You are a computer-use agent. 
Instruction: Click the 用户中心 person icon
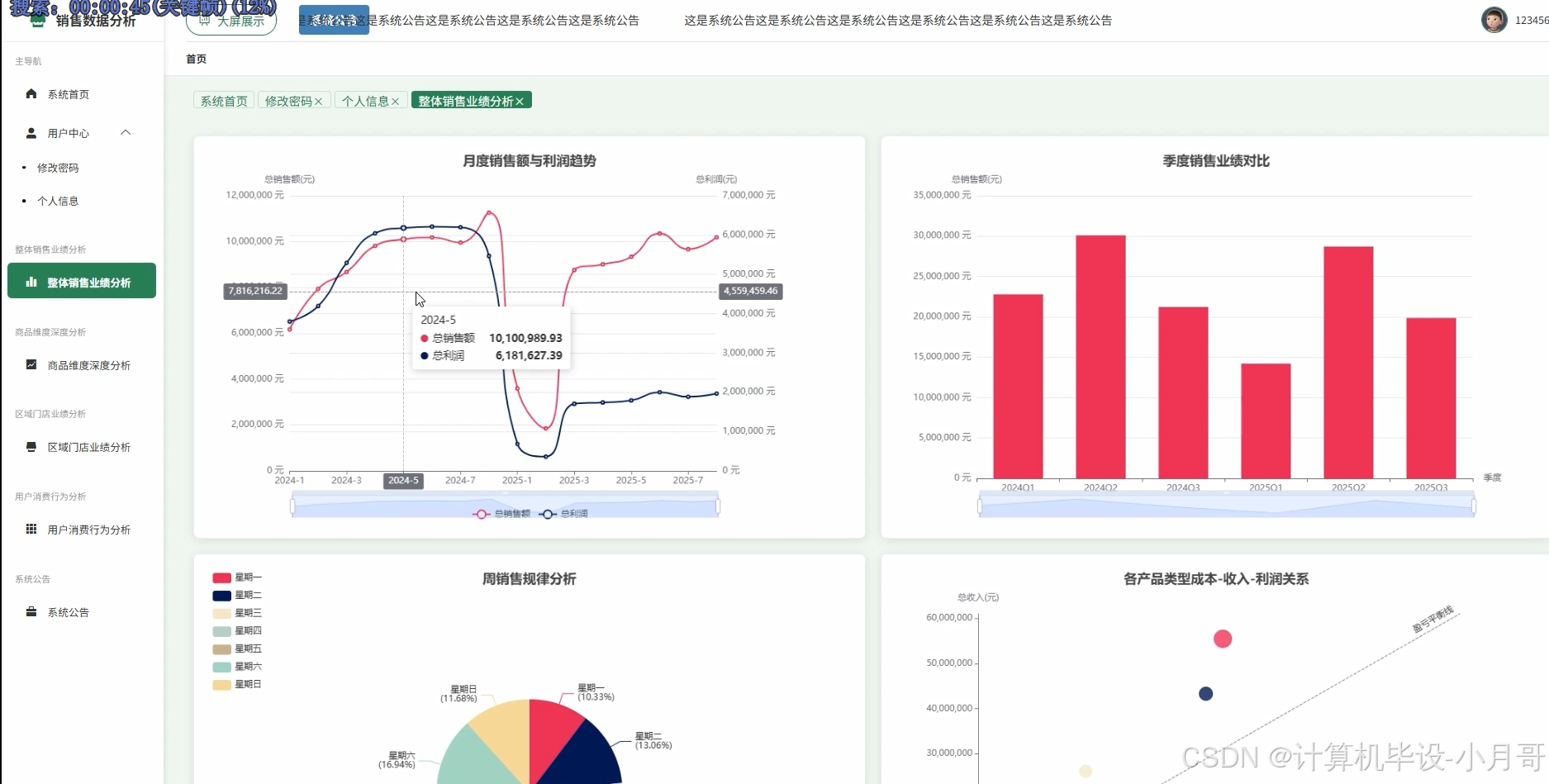31,133
